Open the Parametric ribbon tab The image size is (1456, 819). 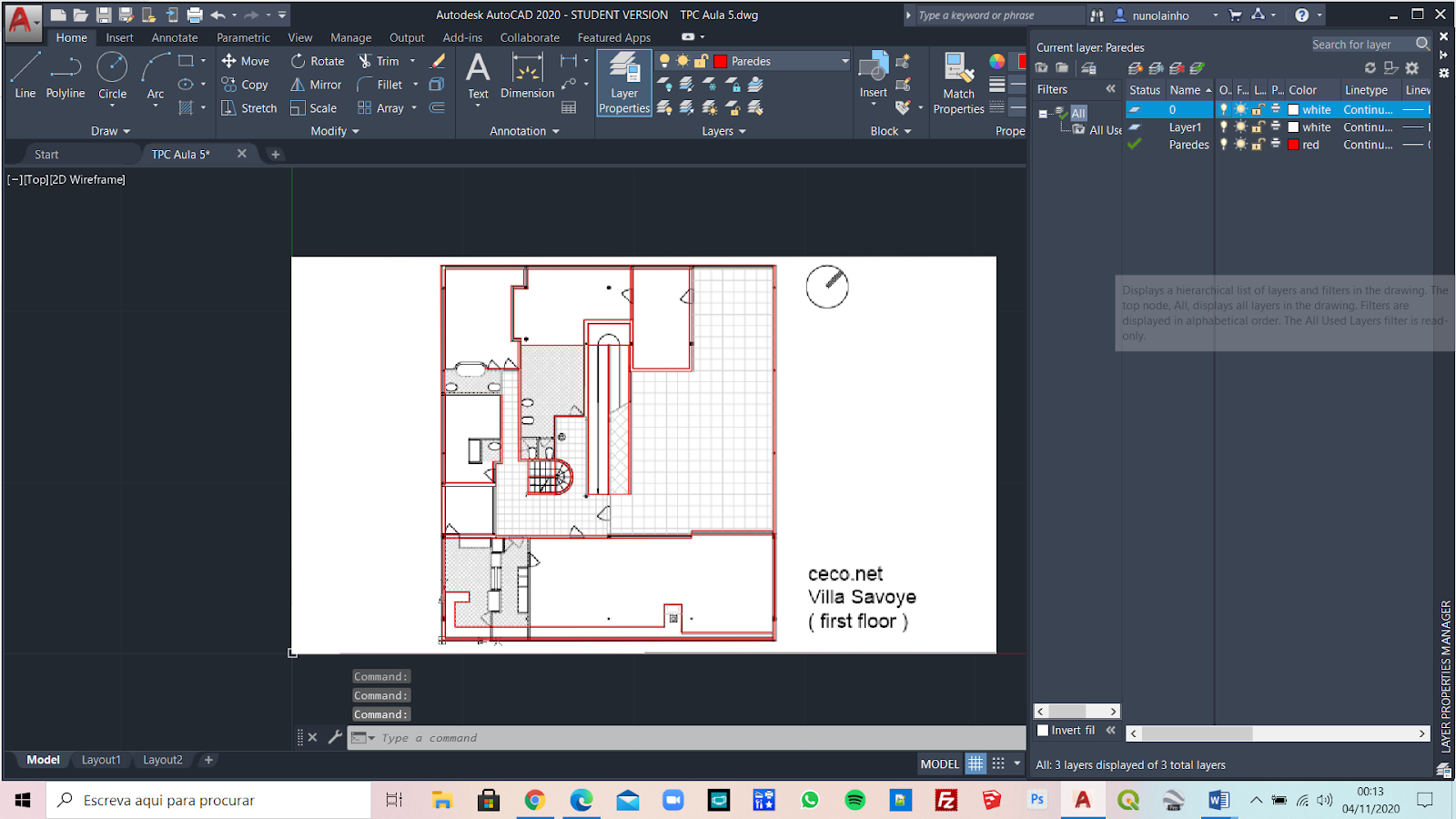243,37
